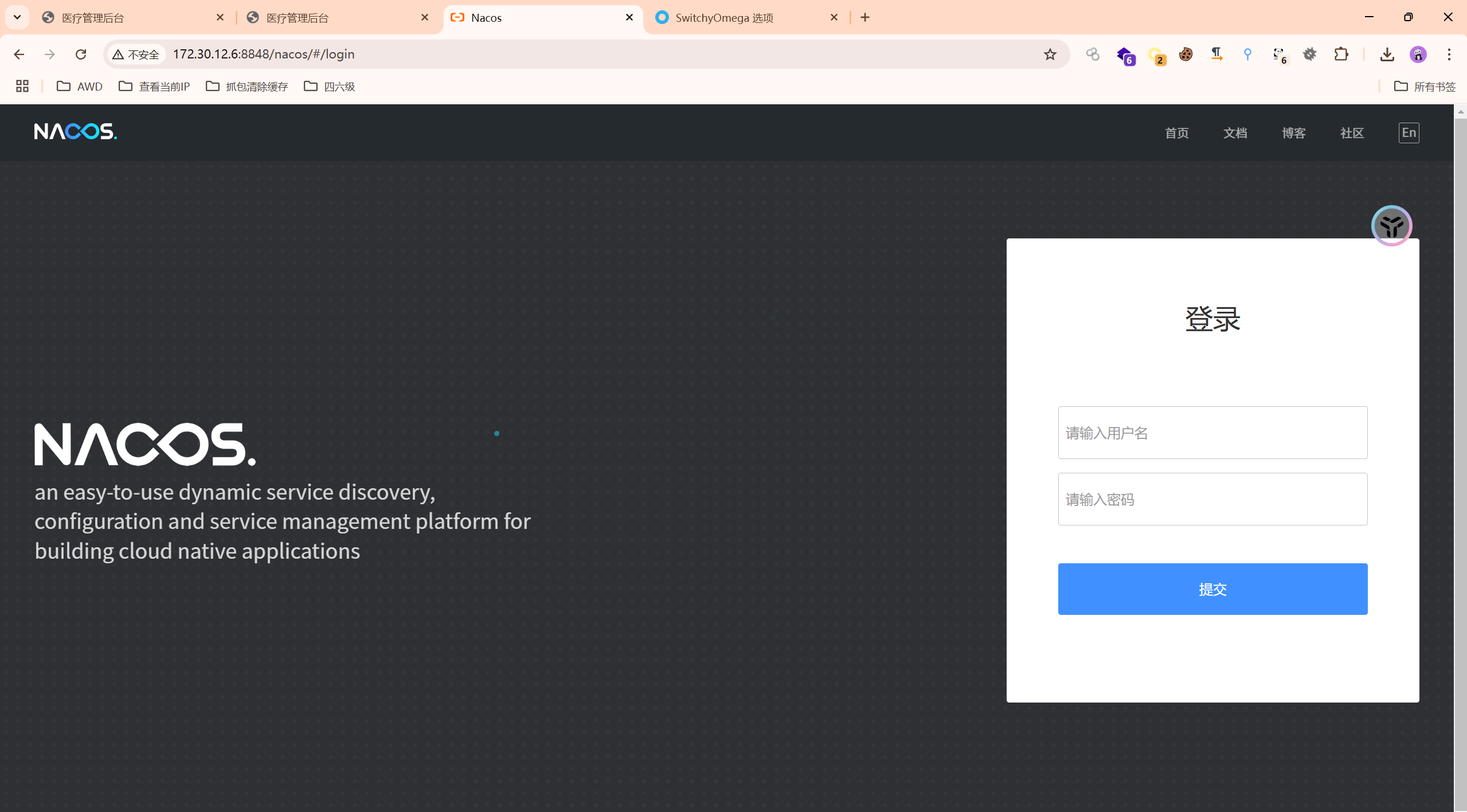Open the 文档 navigation link
This screenshot has height=812, width=1467.
[1235, 133]
